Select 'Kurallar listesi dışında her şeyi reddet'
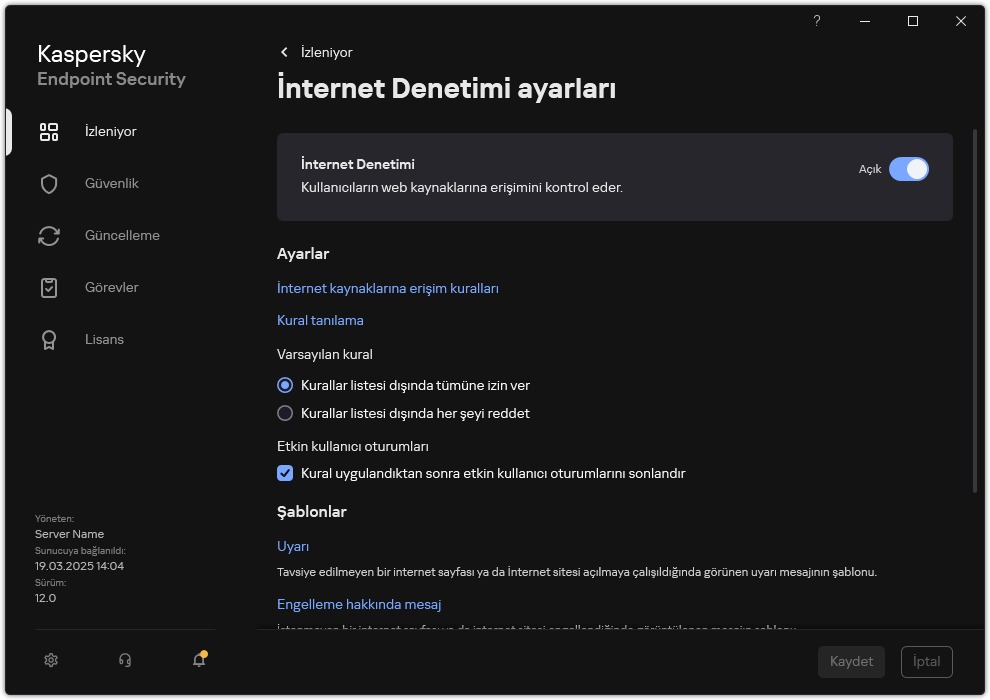 tap(285, 413)
